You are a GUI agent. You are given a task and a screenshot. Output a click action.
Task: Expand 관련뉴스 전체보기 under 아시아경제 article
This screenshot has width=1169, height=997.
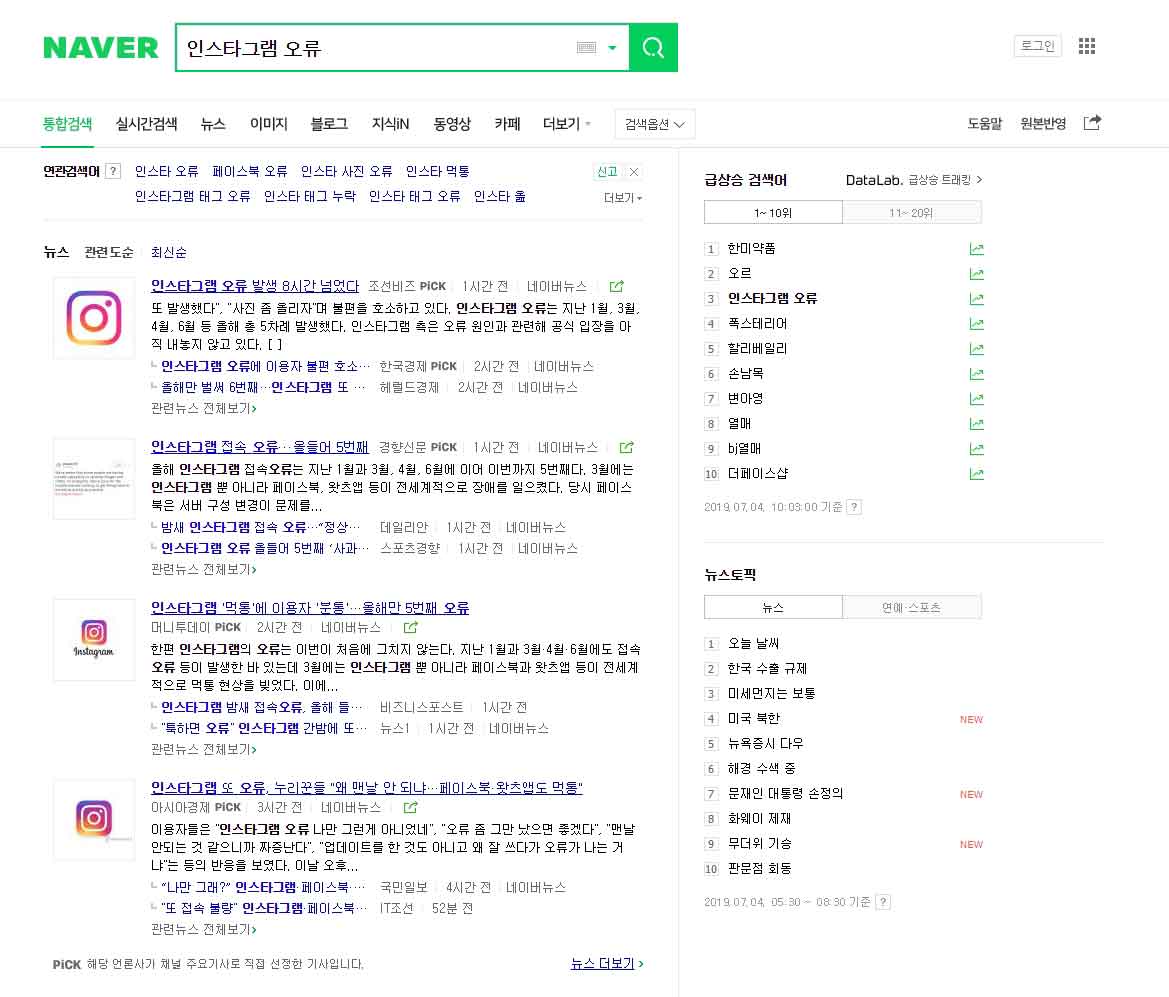(x=204, y=929)
